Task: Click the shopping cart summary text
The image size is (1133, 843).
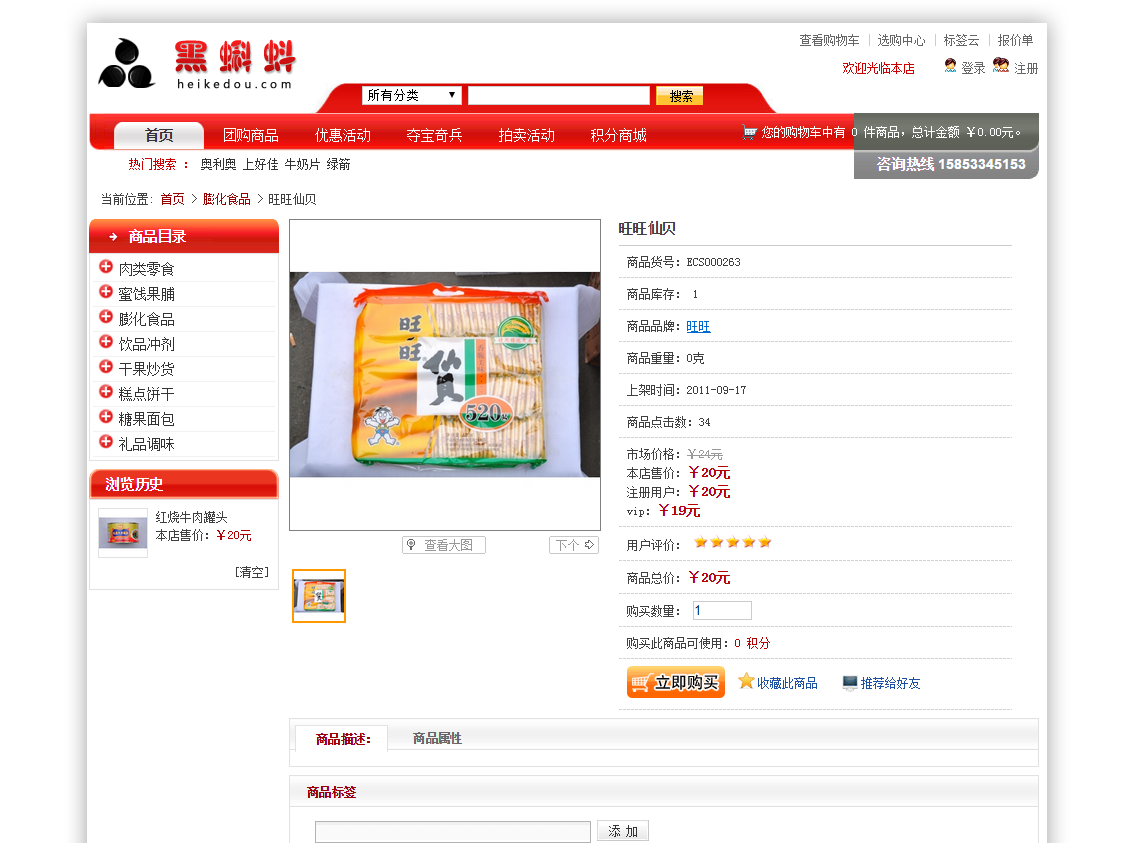Action: click(x=892, y=132)
